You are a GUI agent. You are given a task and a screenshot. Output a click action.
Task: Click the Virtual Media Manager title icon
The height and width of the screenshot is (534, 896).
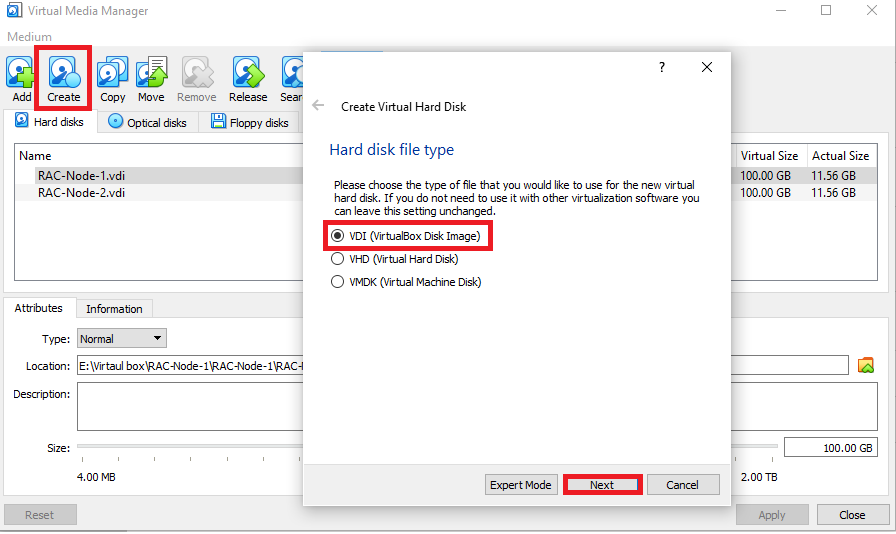click(14, 10)
